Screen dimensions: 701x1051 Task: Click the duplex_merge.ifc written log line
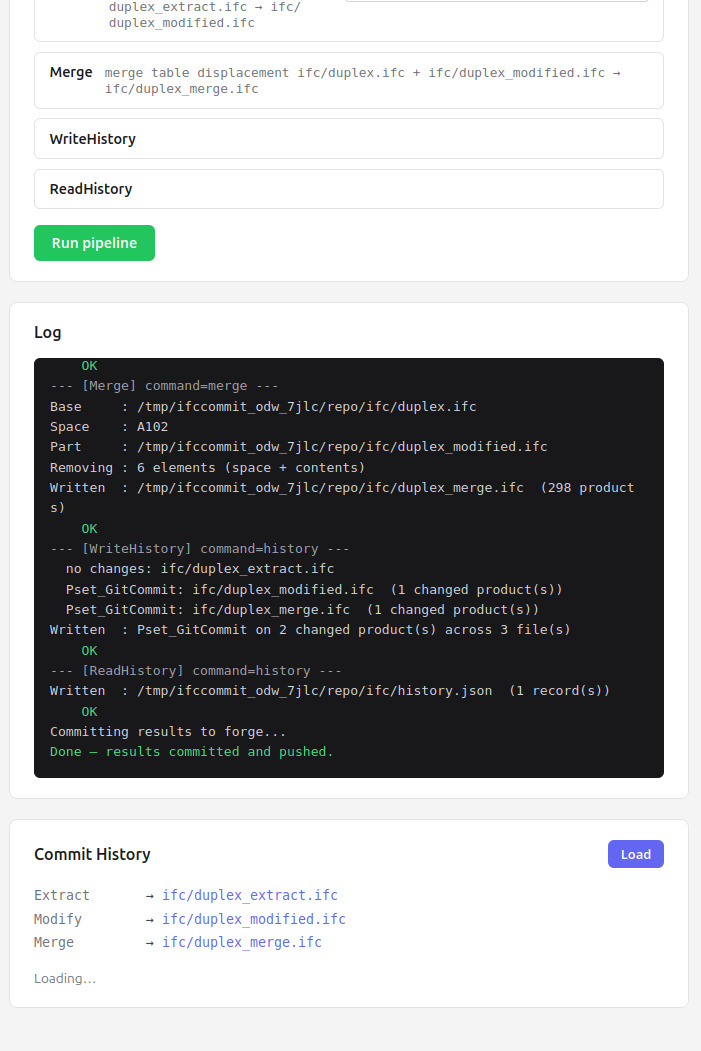pyautogui.click(x=342, y=497)
